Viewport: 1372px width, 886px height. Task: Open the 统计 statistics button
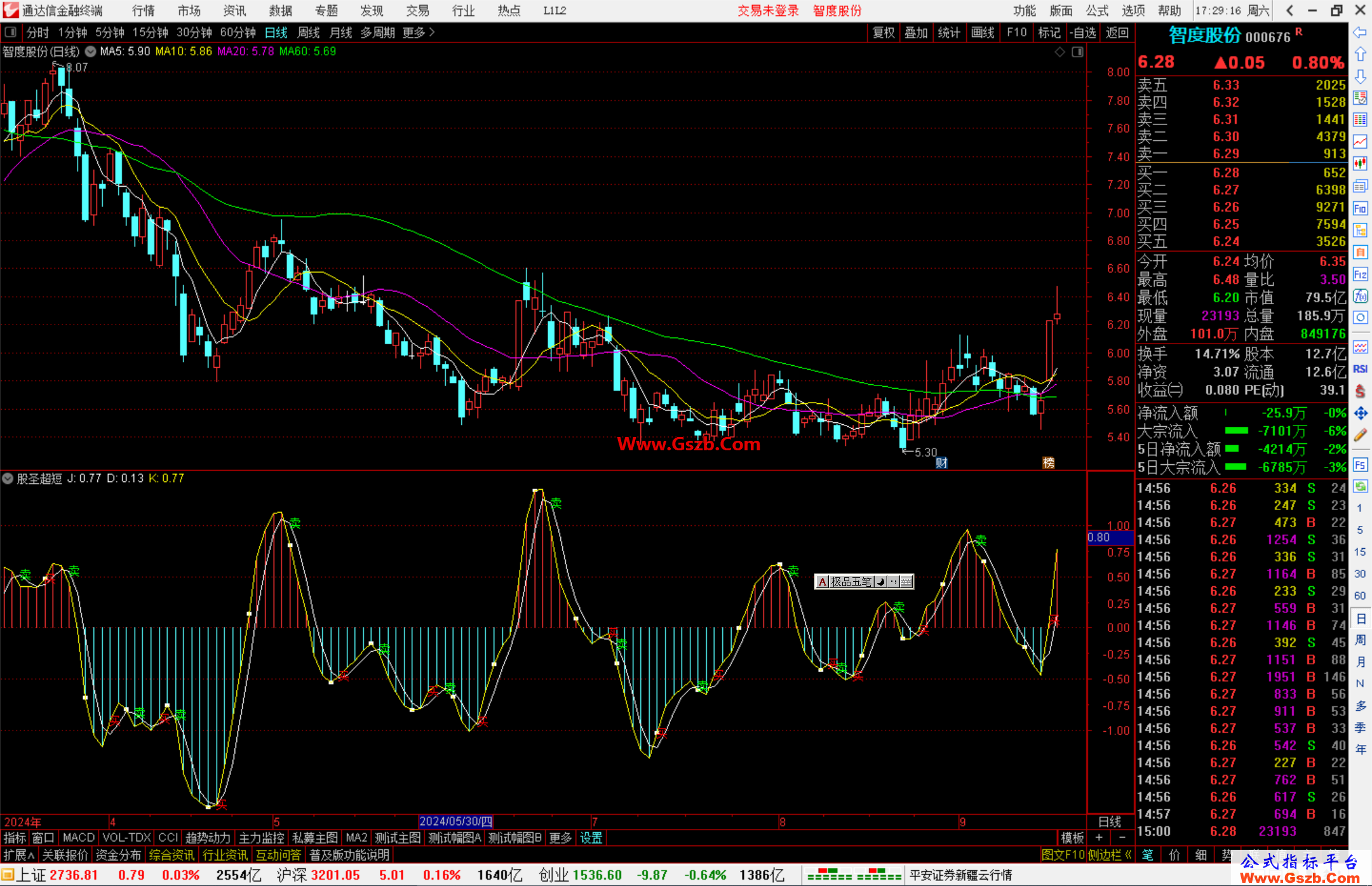(x=950, y=32)
